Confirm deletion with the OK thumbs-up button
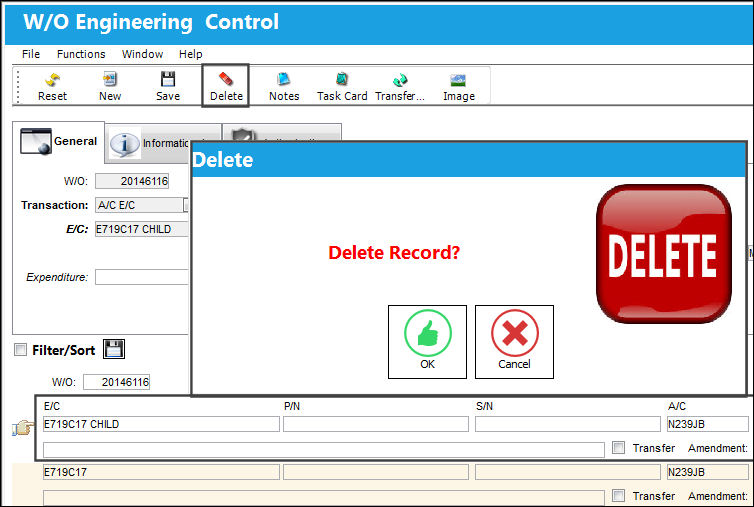 (427, 342)
